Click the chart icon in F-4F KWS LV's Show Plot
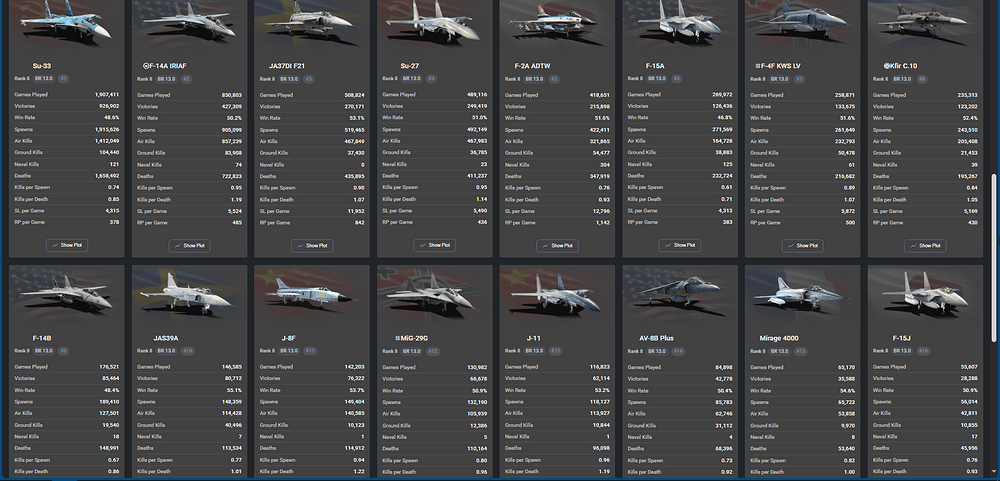This screenshot has height=481, width=1000. [x=792, y=245]
